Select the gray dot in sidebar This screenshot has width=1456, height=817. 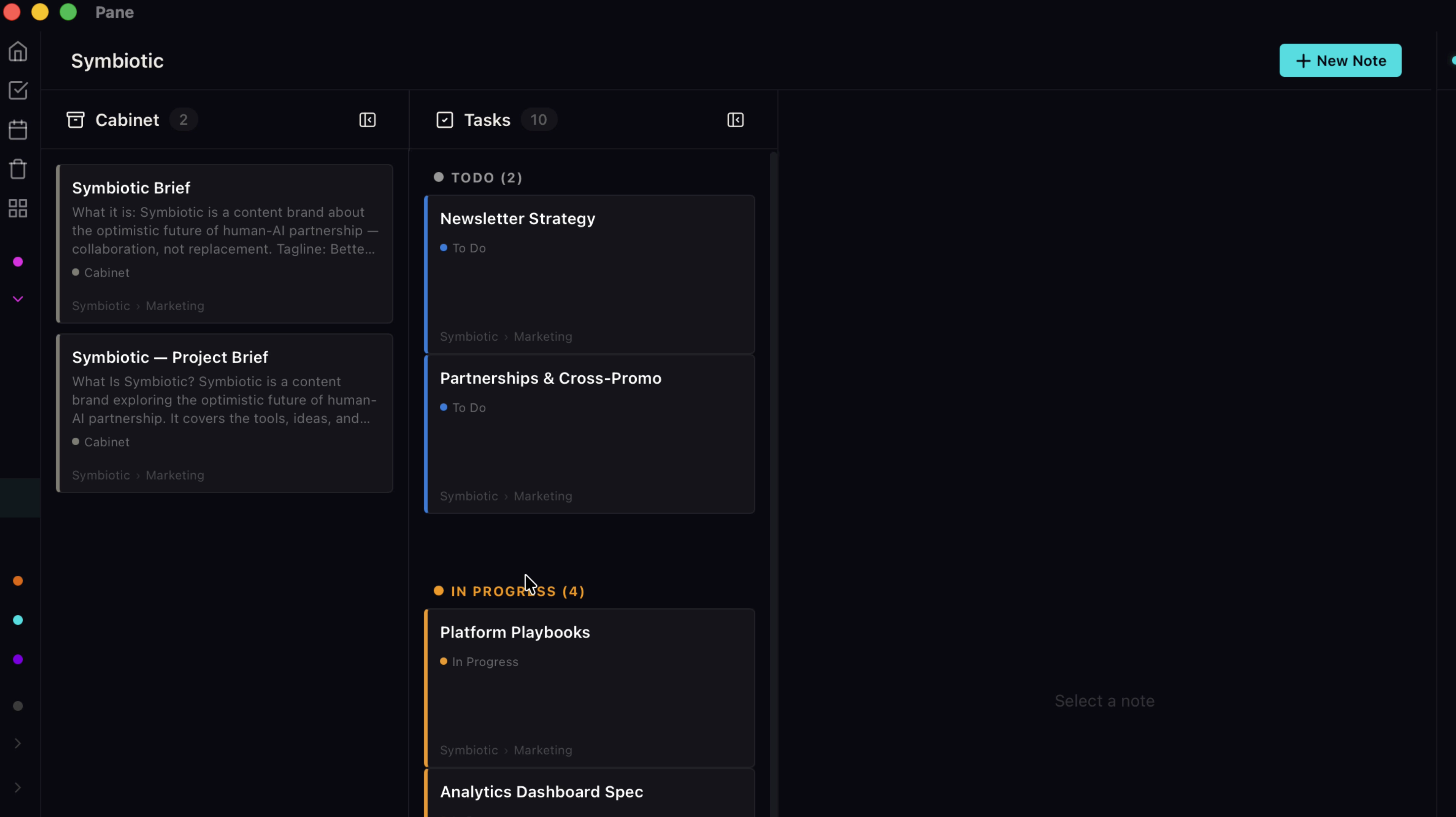point(18,706)
